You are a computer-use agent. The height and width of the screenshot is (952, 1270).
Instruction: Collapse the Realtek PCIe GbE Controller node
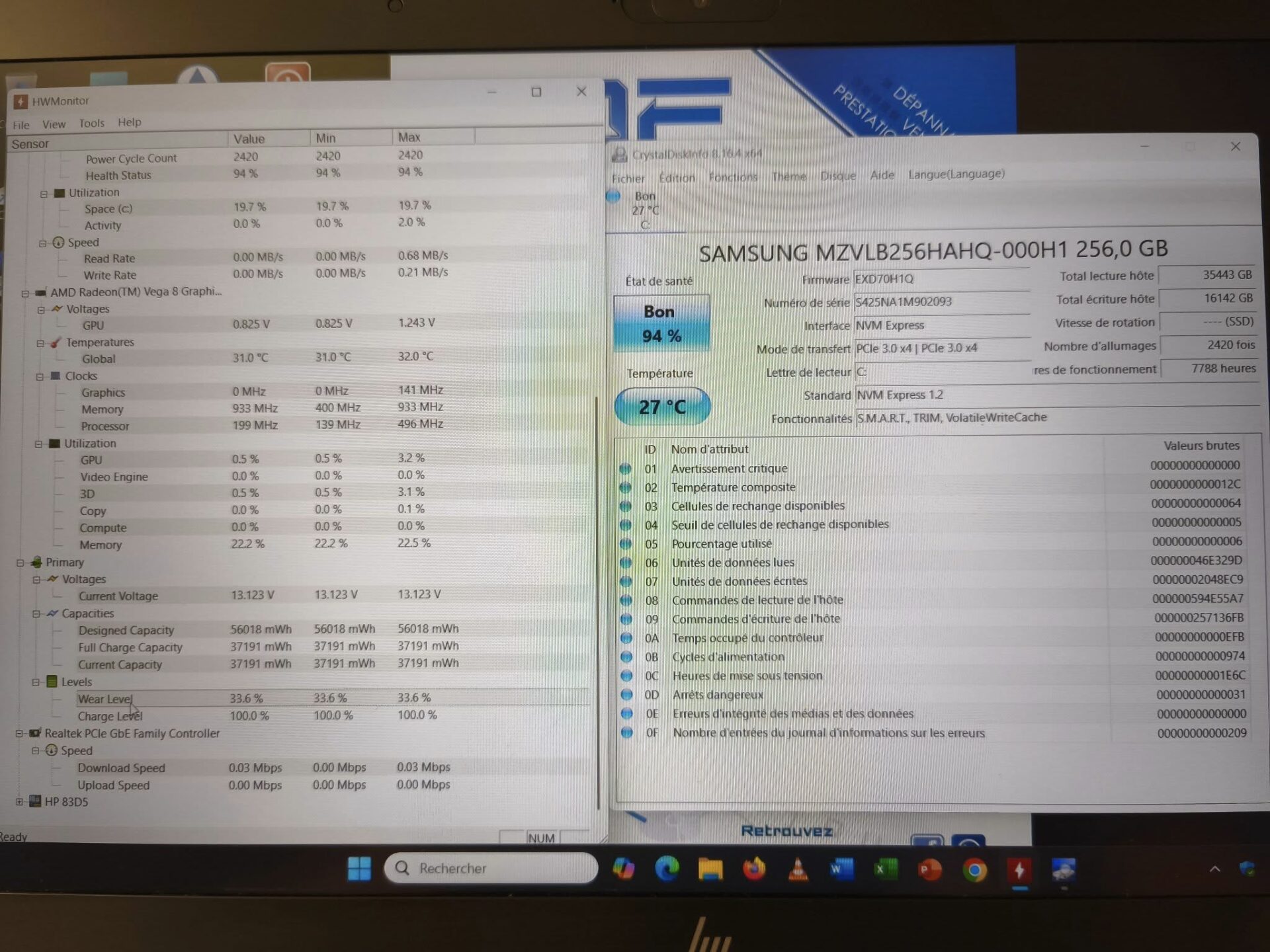[x=19, y=733]
